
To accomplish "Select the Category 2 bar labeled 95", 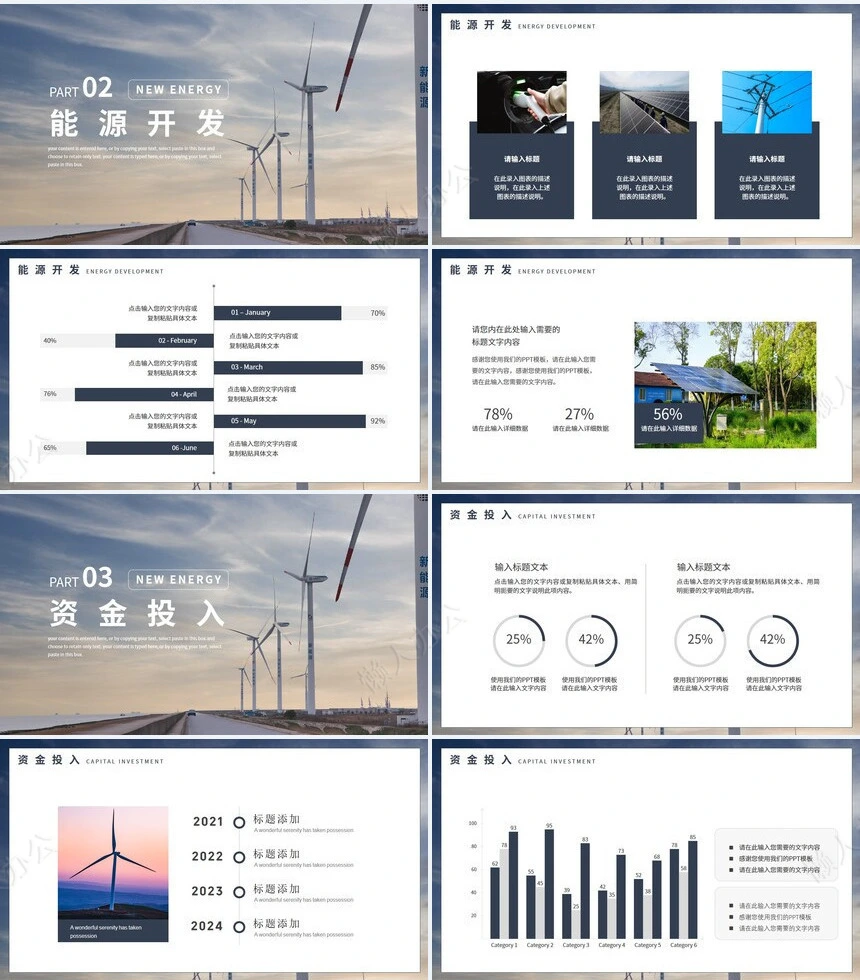I will 549,884.
